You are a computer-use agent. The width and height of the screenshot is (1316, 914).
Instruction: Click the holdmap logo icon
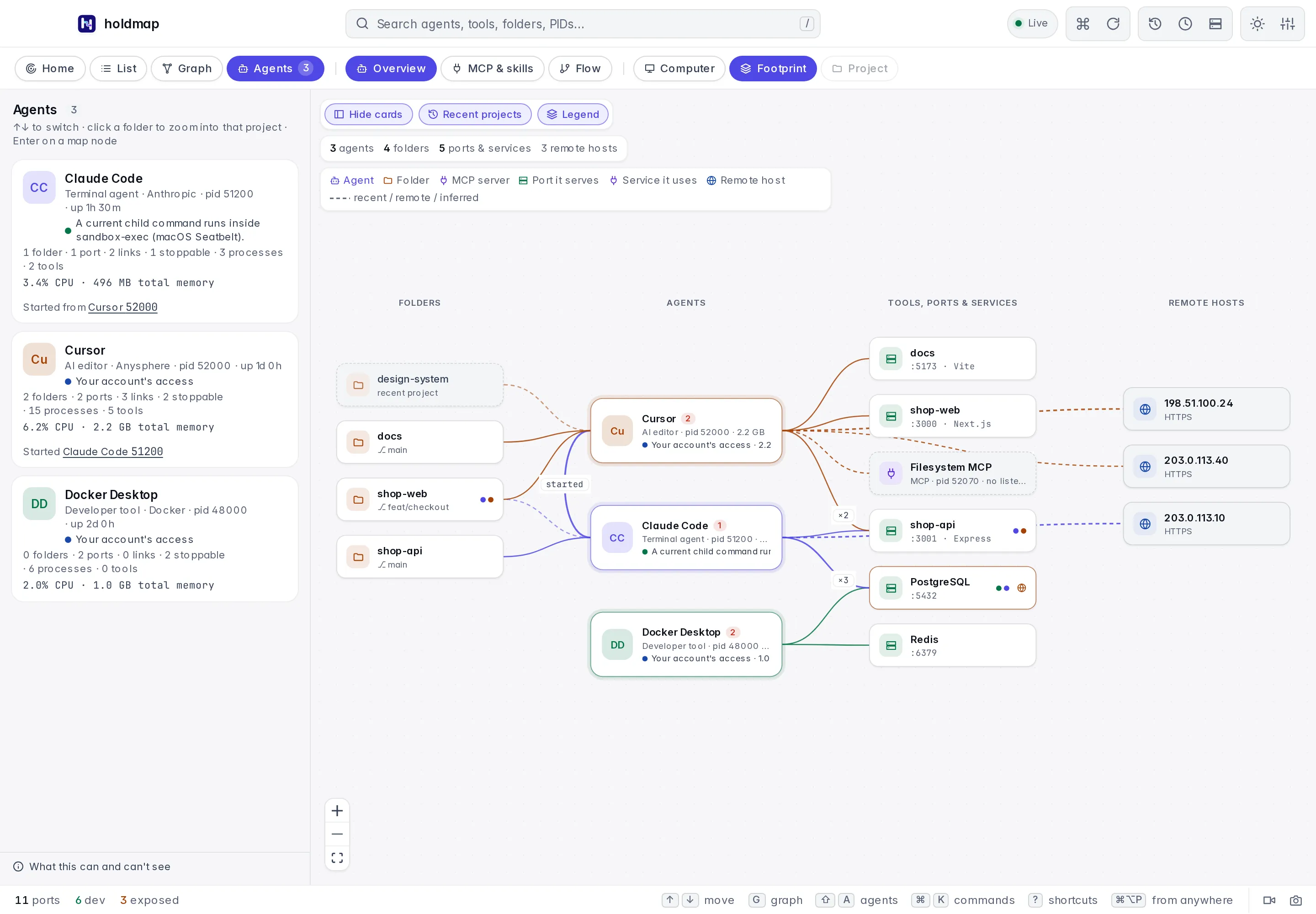click(x=86, y=23)
